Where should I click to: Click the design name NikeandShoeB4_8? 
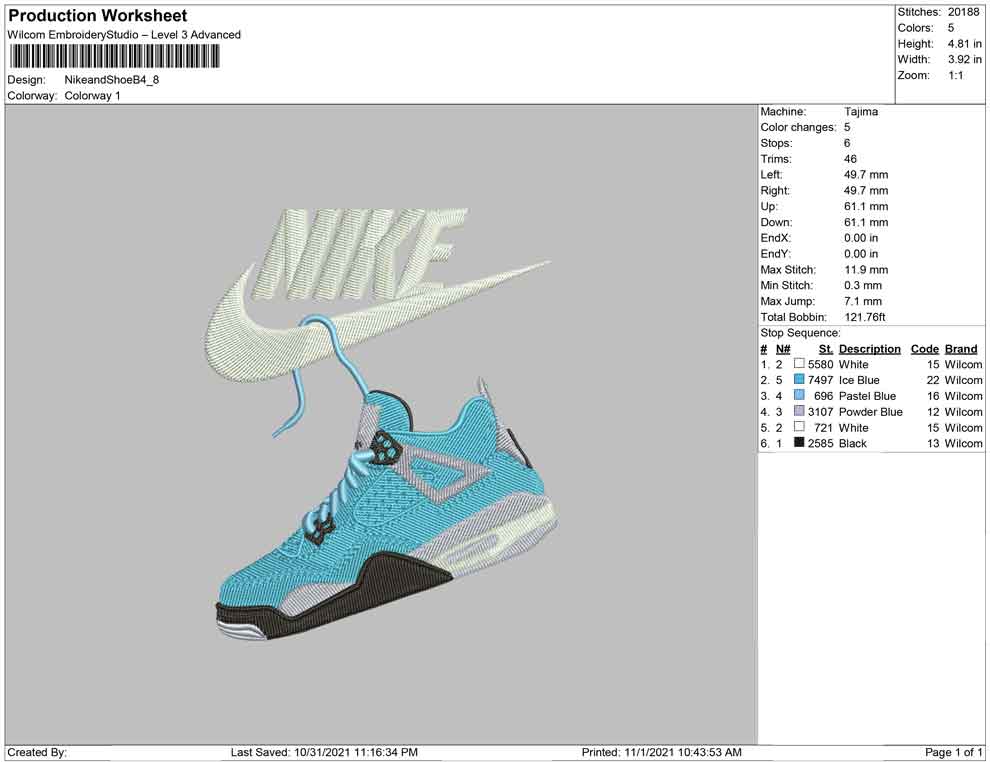click(x=112, y=80)
